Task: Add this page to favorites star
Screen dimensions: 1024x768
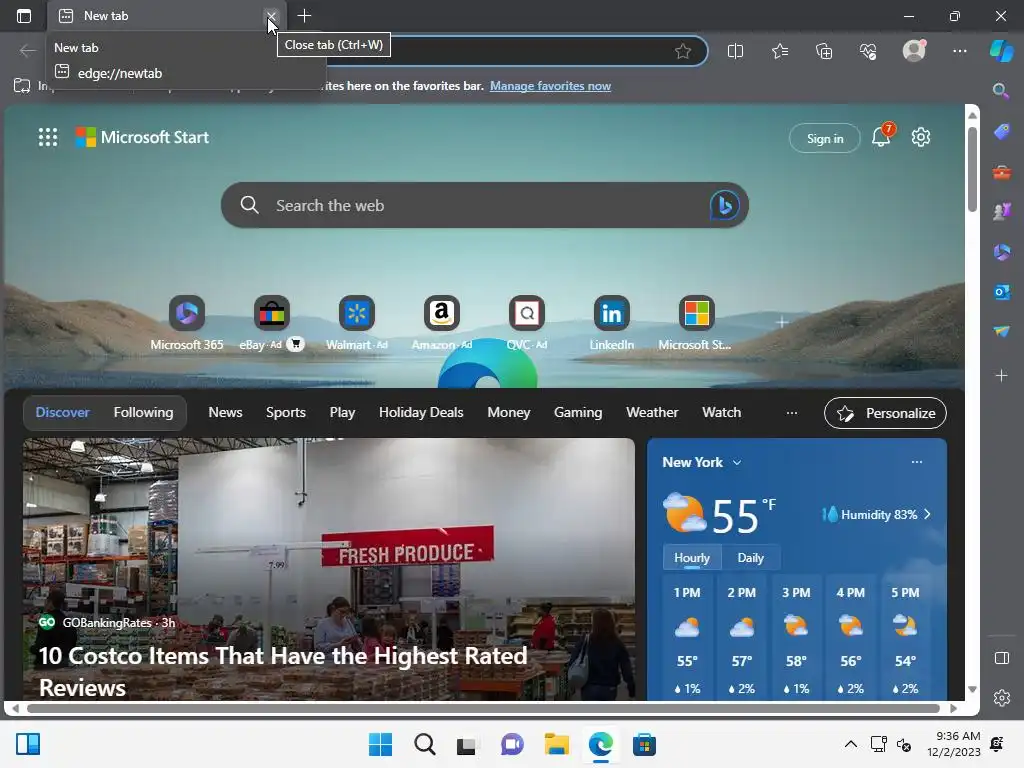Action: pyautogui.click(x=683, y=51)
